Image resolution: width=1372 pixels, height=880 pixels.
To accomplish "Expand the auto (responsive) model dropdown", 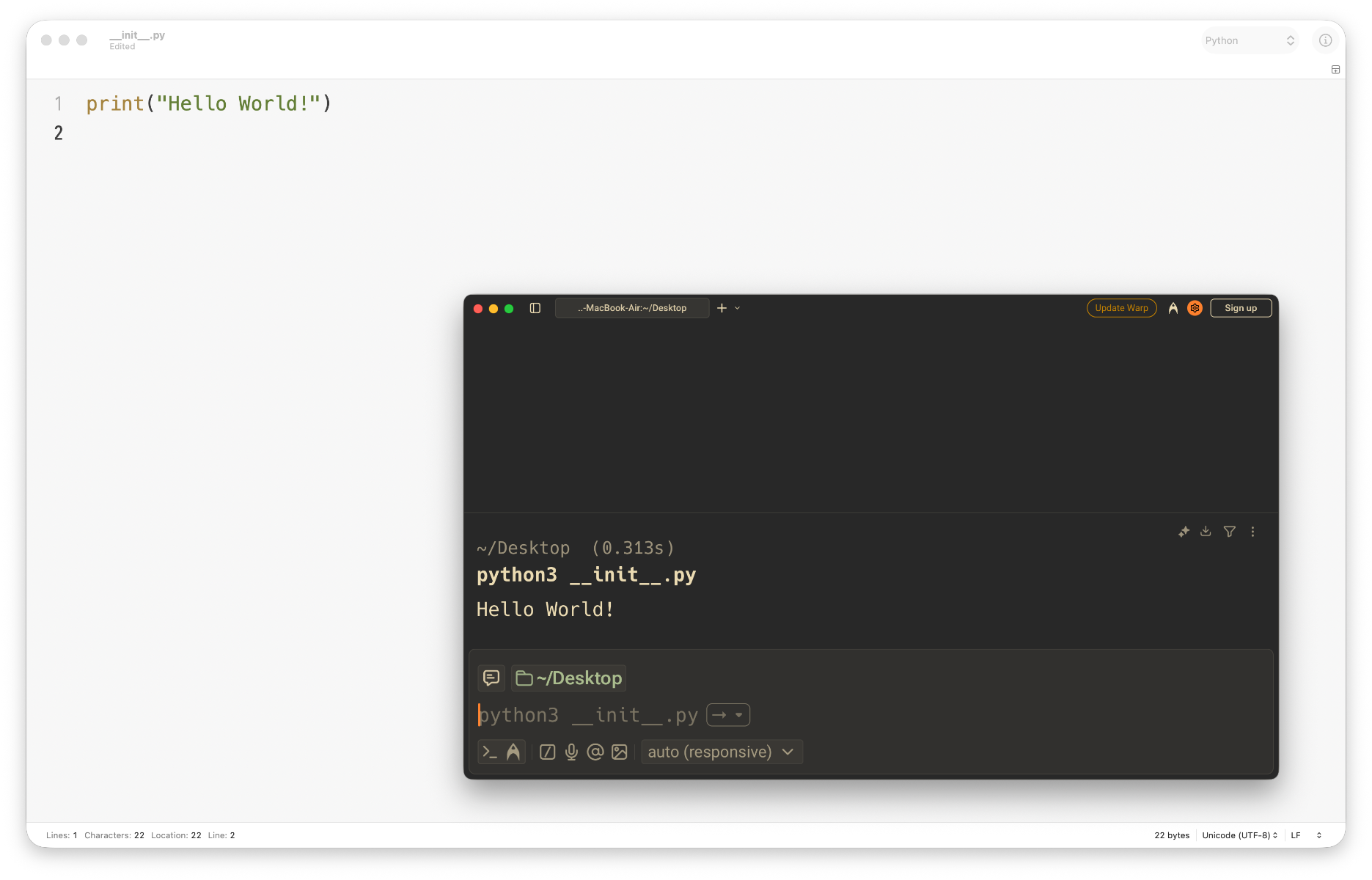I will tap(722, 752).
